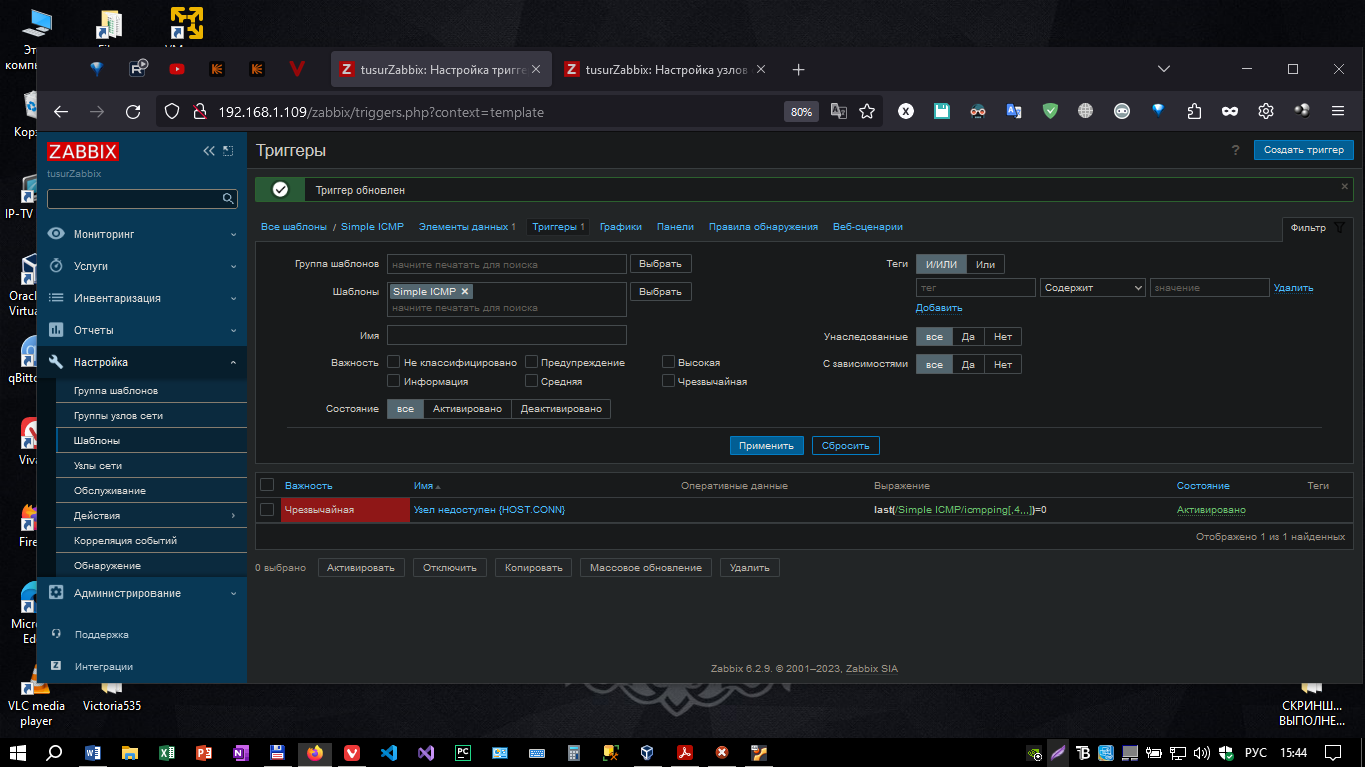Viewport: 1365px width, 767px height.
Task: Click the Zabbix logo in the sidebar
Action: point(83,152)
